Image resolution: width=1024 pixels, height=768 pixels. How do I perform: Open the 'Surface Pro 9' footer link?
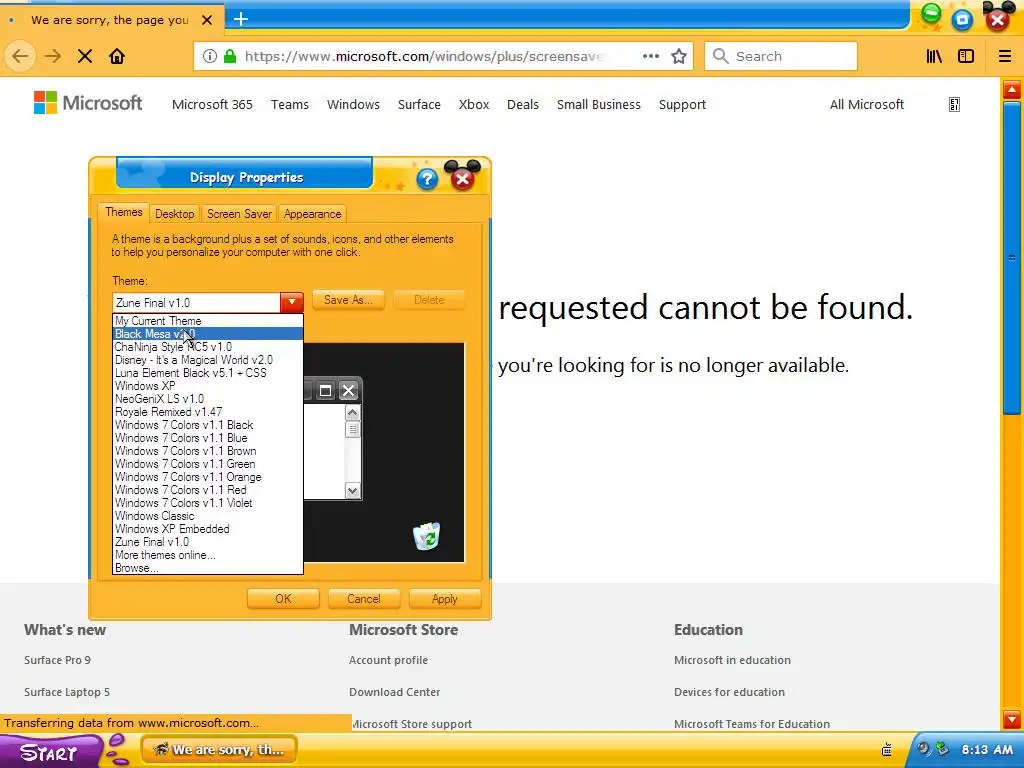click(57, 660)
